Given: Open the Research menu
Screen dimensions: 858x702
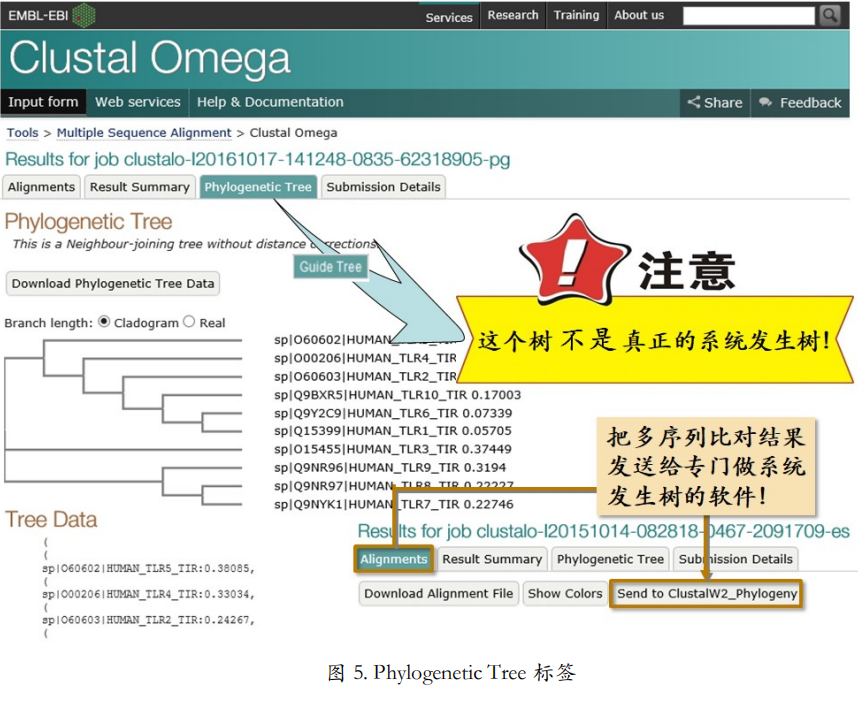Looking at the screenshot, I should (x=513, y=15).
